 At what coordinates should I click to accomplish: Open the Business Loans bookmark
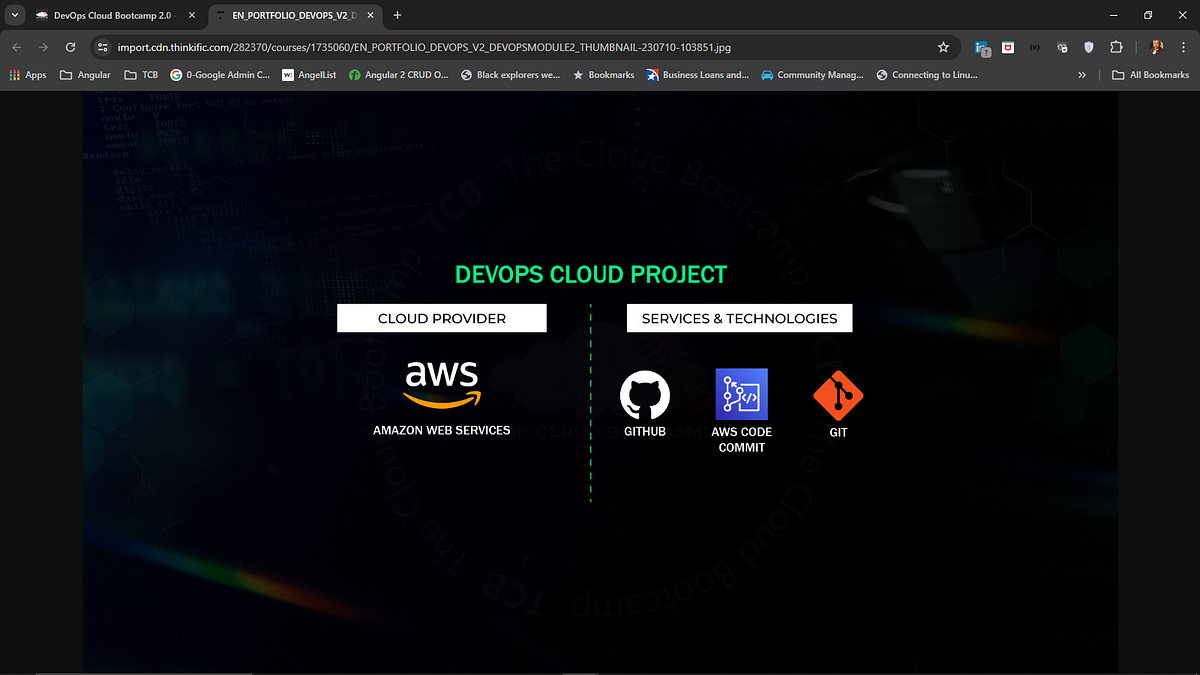click(x=698, y=74)
